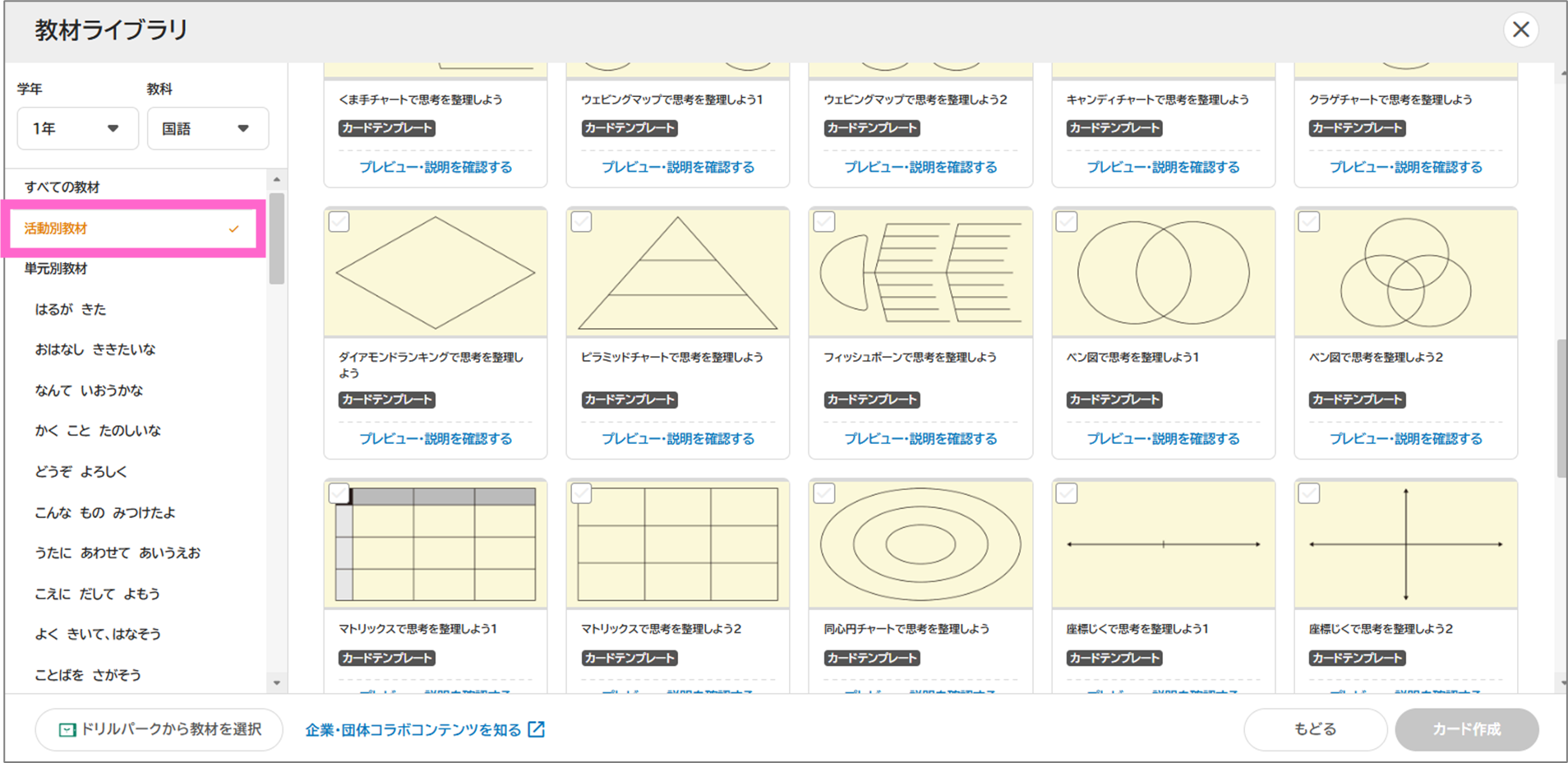Select the pyramid chart template image
Screen dimensions: 1568x763
677,273
